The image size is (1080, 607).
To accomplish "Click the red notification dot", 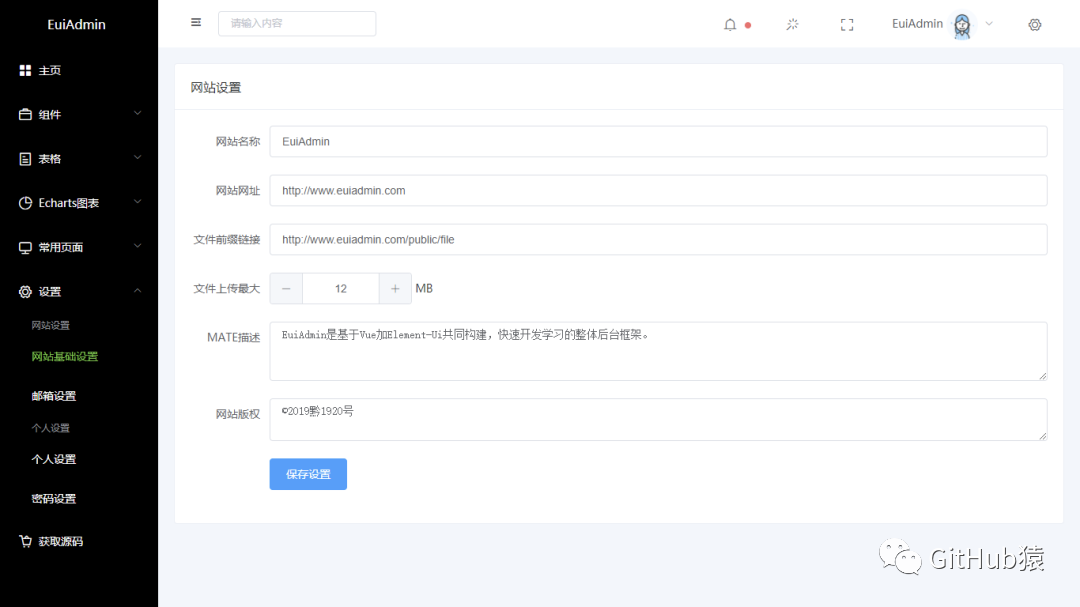I will click(748, 25).
